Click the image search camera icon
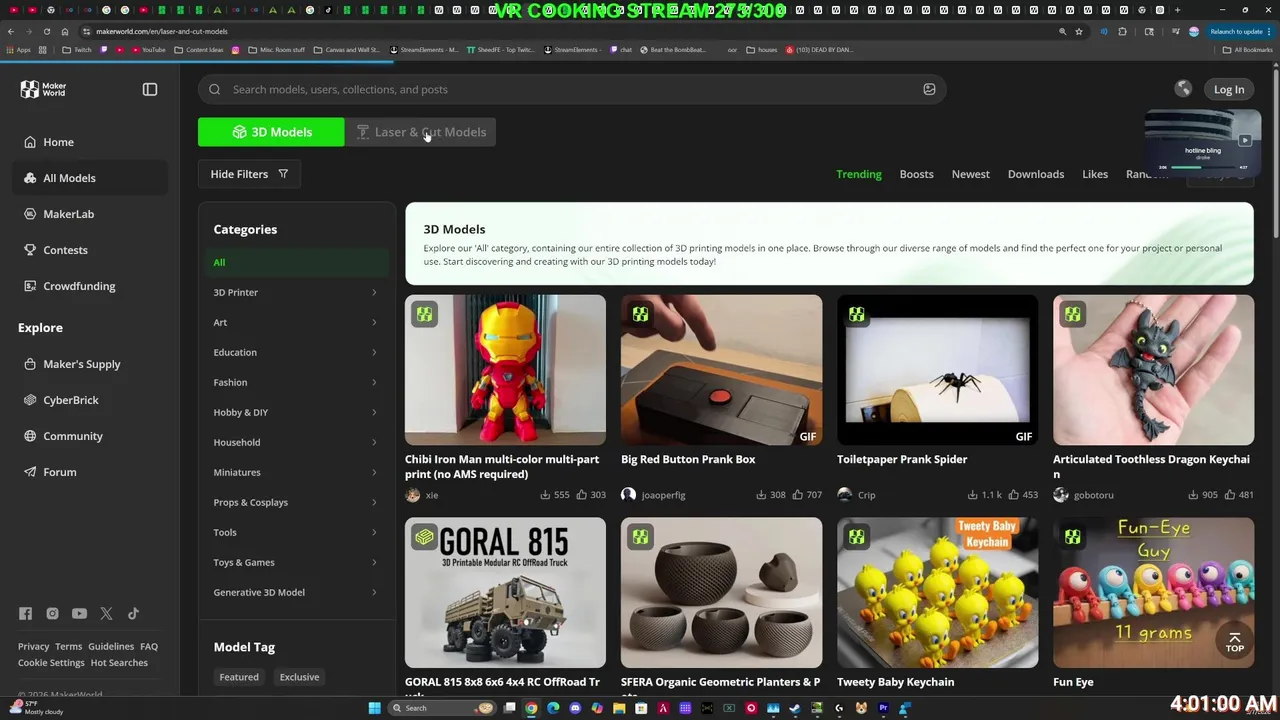The width and height of the screenshot is (1280, 720). pyautogui.click(x=929, y=89)
